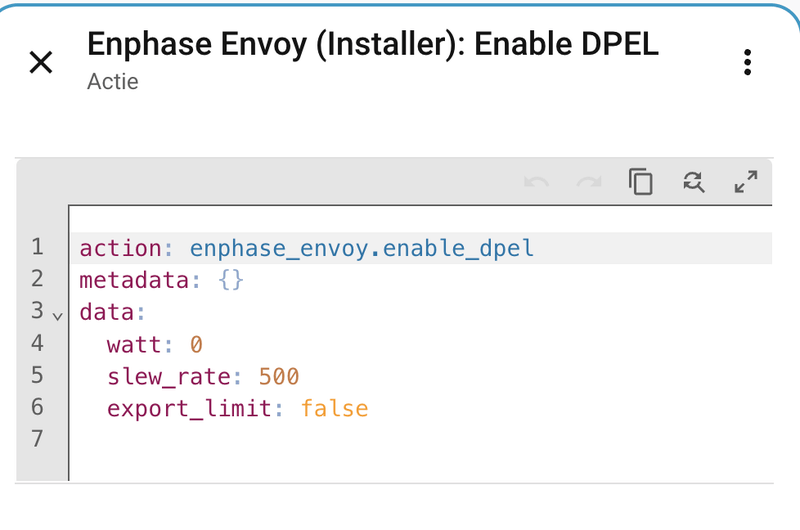The width and height of the screenshot is (800, 530).
Task: Click the Actie subtitle text
Action: [113, 82]
